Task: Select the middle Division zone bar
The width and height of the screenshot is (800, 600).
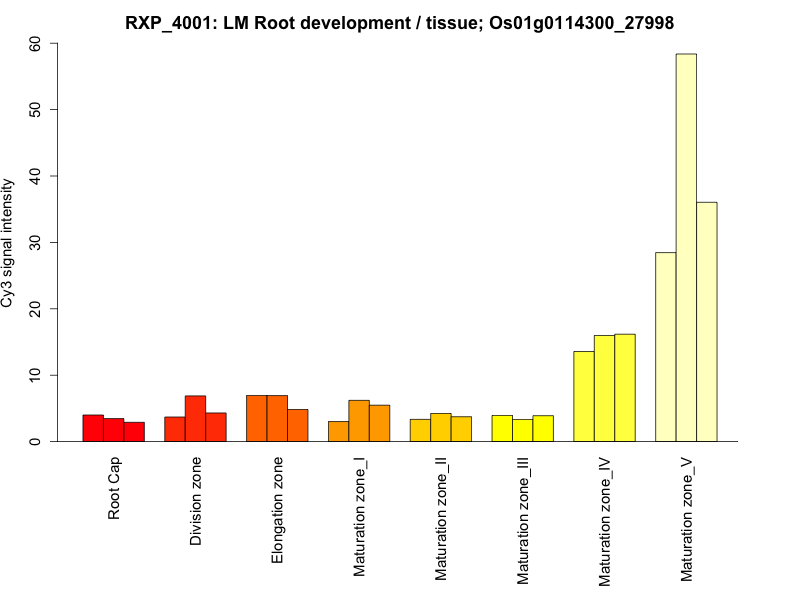Action: [195, 419]
